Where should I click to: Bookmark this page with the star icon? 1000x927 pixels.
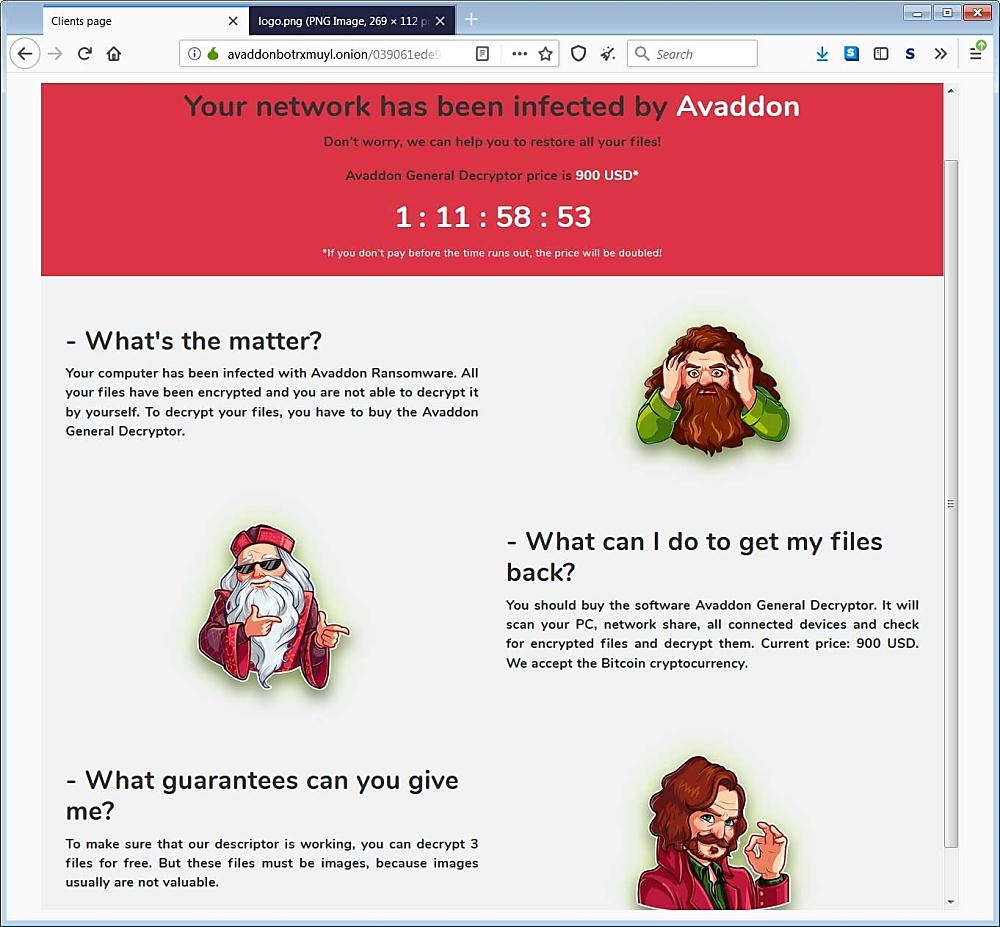pyautogui.click(x=545, y=54)
